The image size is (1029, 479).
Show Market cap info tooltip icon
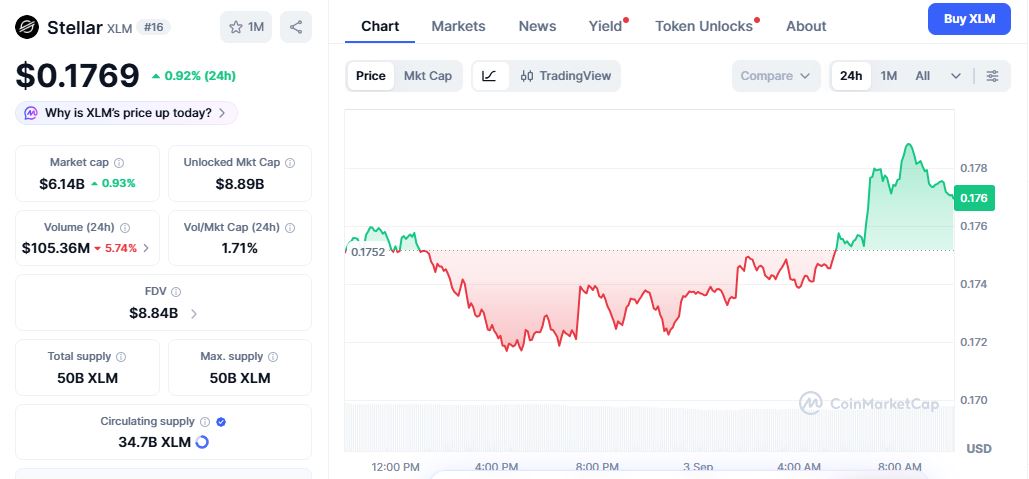click(119, 163)
